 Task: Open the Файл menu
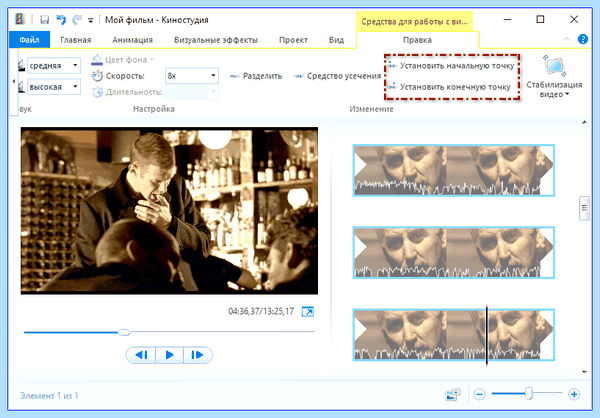click(x=29, y=40)
